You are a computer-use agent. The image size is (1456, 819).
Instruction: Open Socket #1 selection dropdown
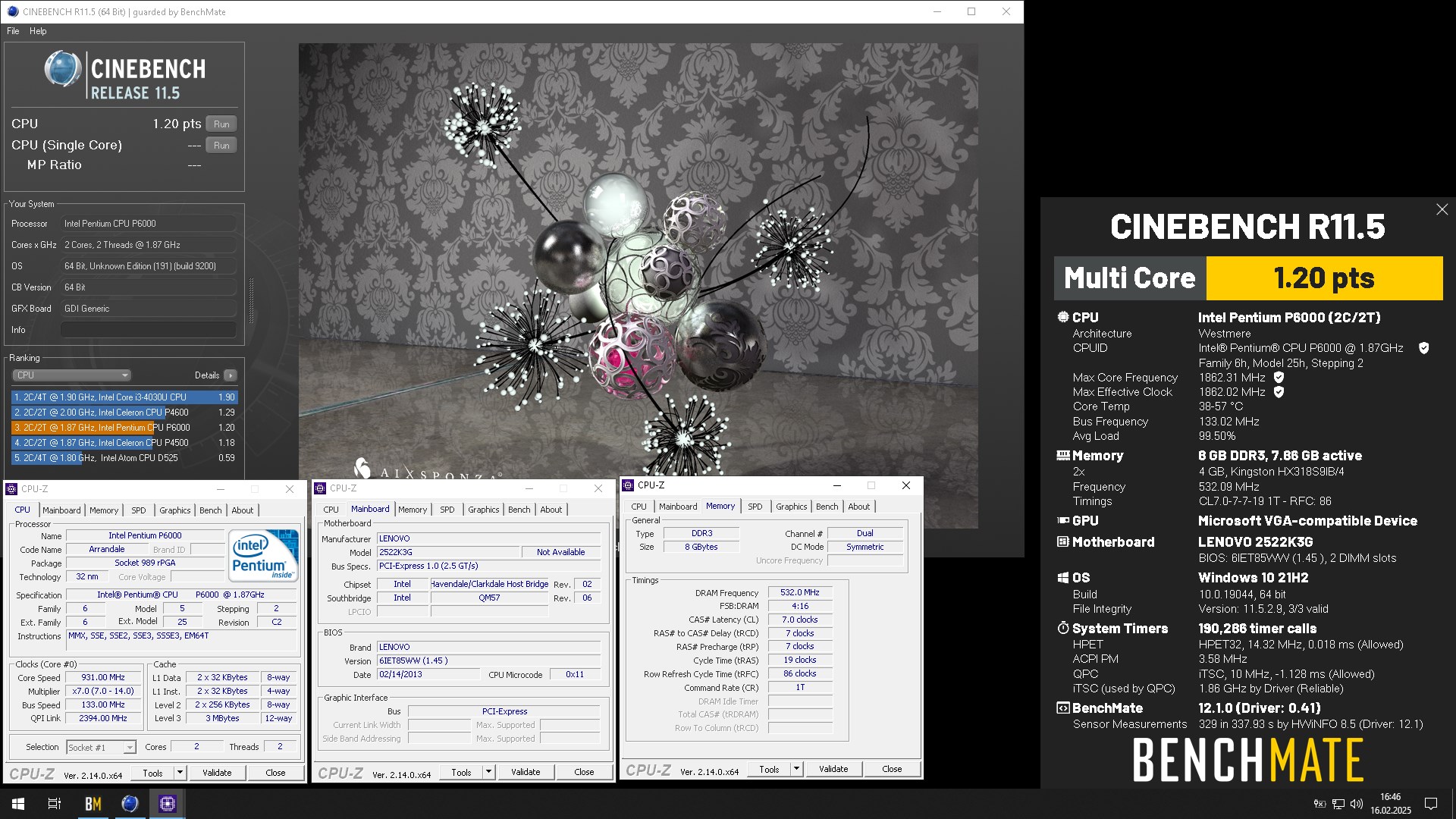pos(101,748)
